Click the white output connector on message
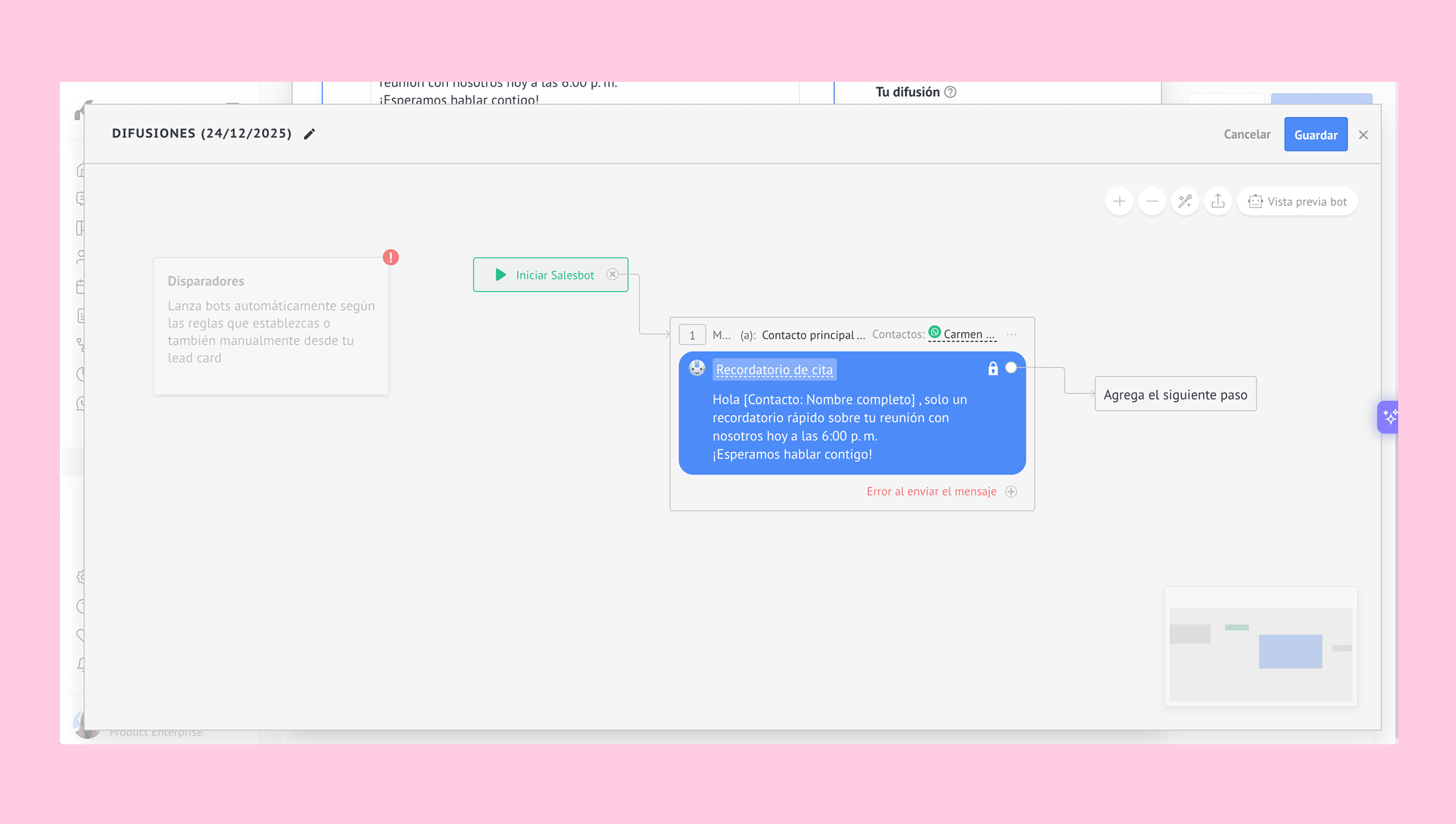The width and height of the screenshot is (1456, 824). [1011, 368]
